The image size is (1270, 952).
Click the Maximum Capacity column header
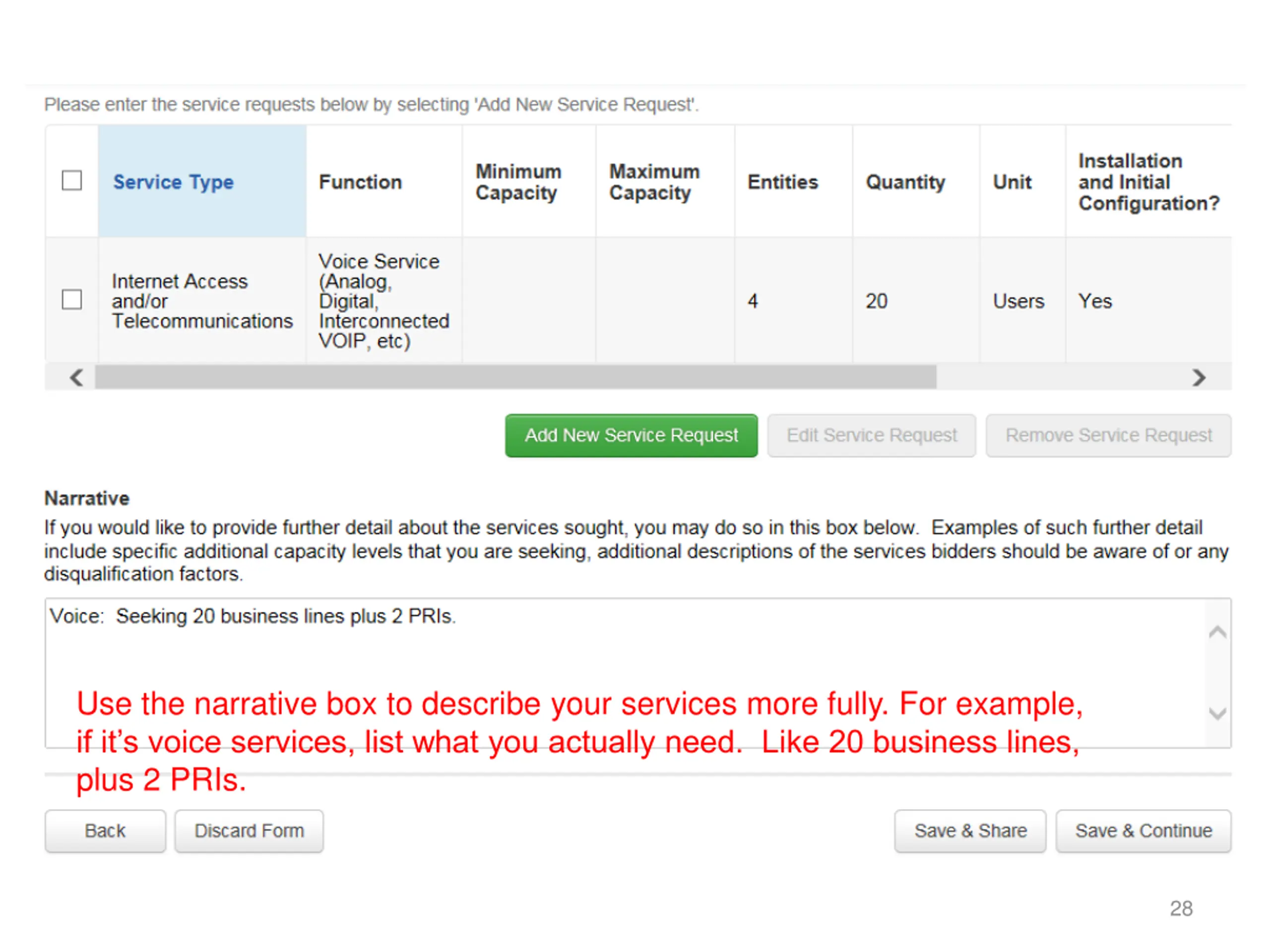click(x=665, y=181)
